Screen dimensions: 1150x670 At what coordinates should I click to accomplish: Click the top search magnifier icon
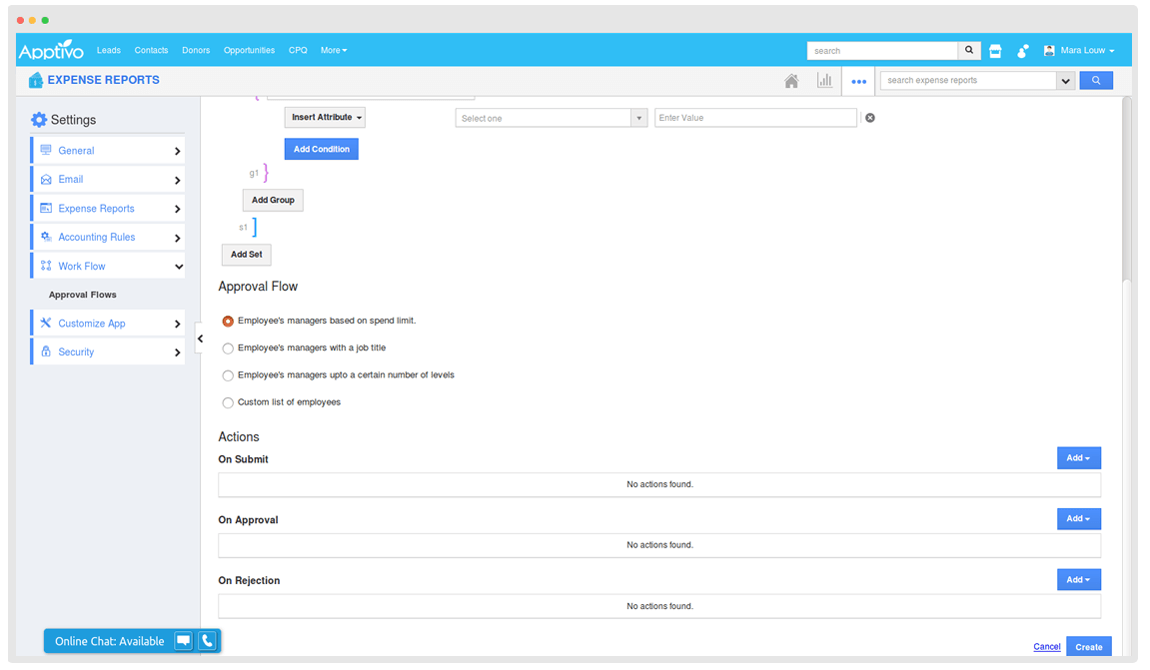click(969, 51)
